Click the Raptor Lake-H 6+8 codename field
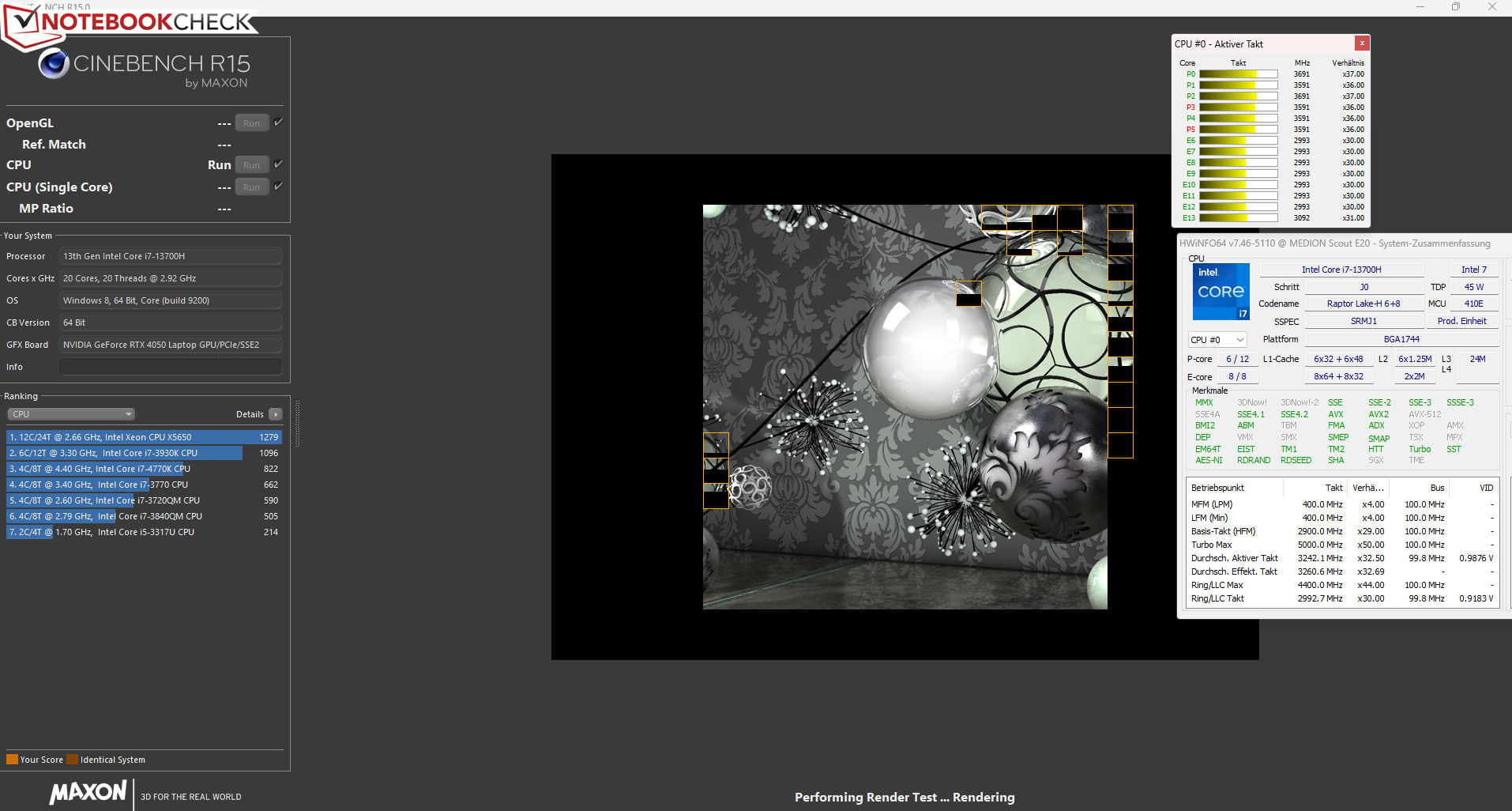The width and height of the screenshot is (1512, 811). pyautogui.click(x=1363, y=304)
